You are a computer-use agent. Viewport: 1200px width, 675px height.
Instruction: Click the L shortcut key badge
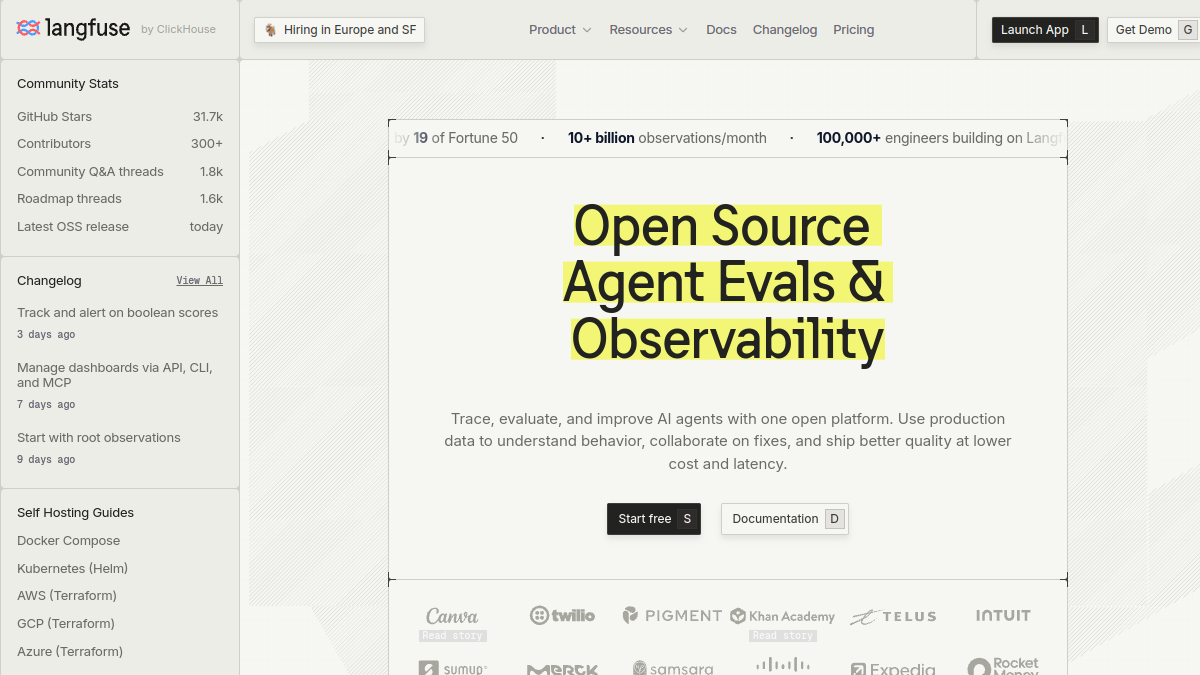pos(1084,30)
